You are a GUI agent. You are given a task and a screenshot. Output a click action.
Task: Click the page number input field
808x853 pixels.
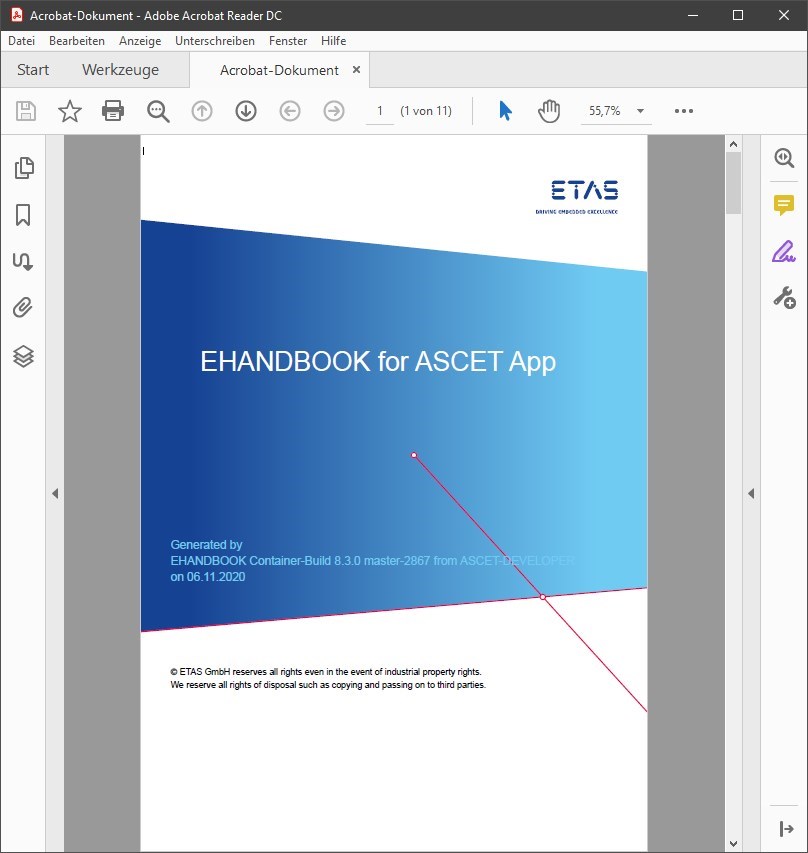(380, 111)
